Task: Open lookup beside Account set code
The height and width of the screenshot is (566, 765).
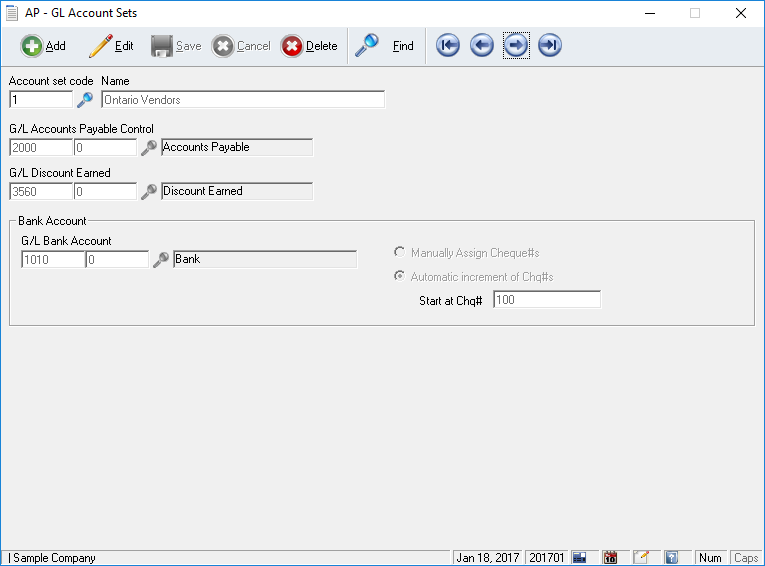Action: pyautogui.click(x=85, y=100)
